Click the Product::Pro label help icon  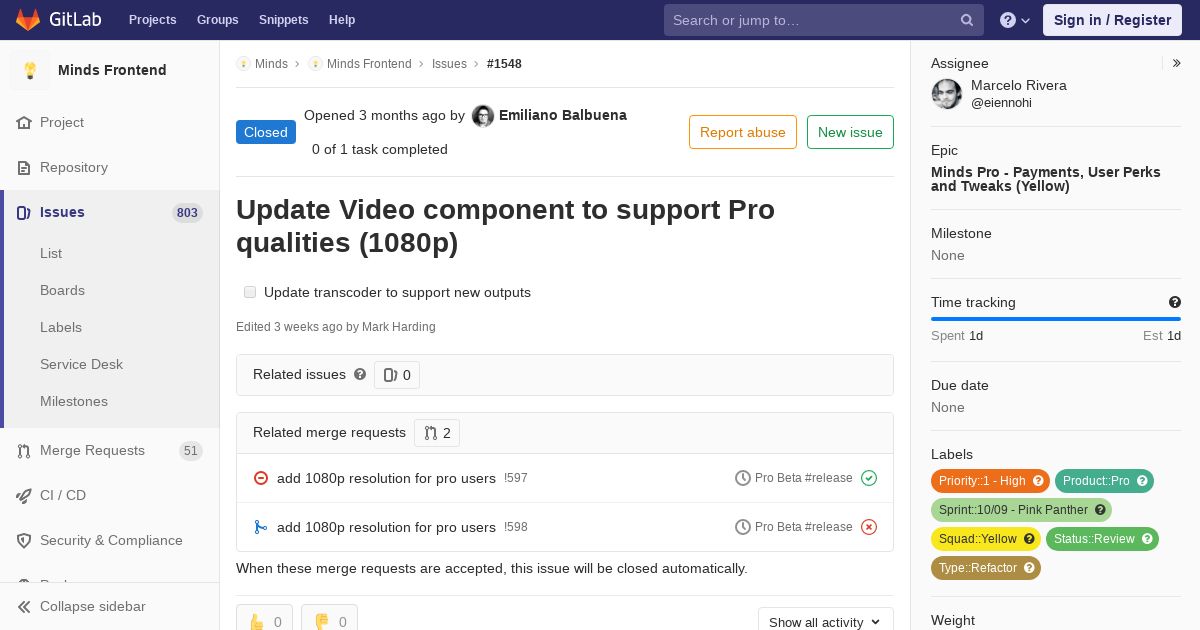(1142, 481)
